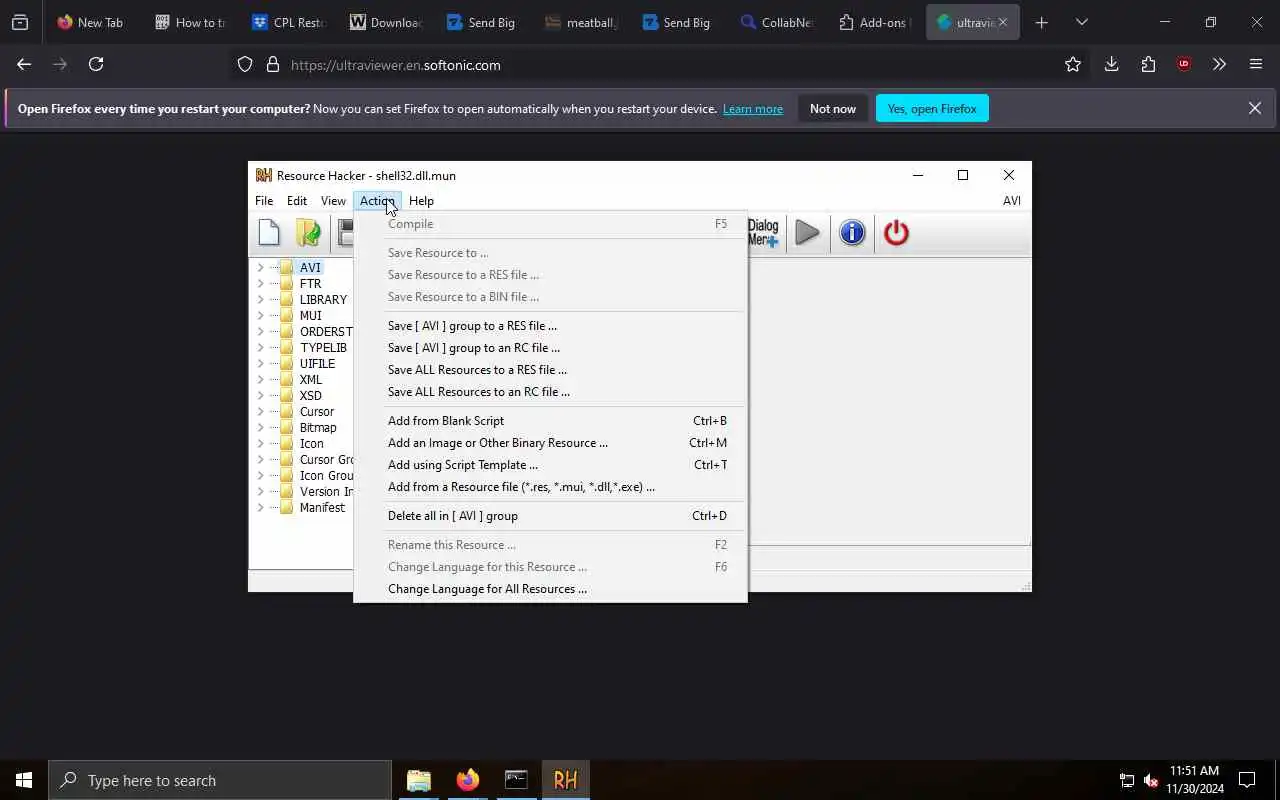The image size is (1280, 800).
Task: Close the Action menu via its title
Action: (x=377, y=201)
